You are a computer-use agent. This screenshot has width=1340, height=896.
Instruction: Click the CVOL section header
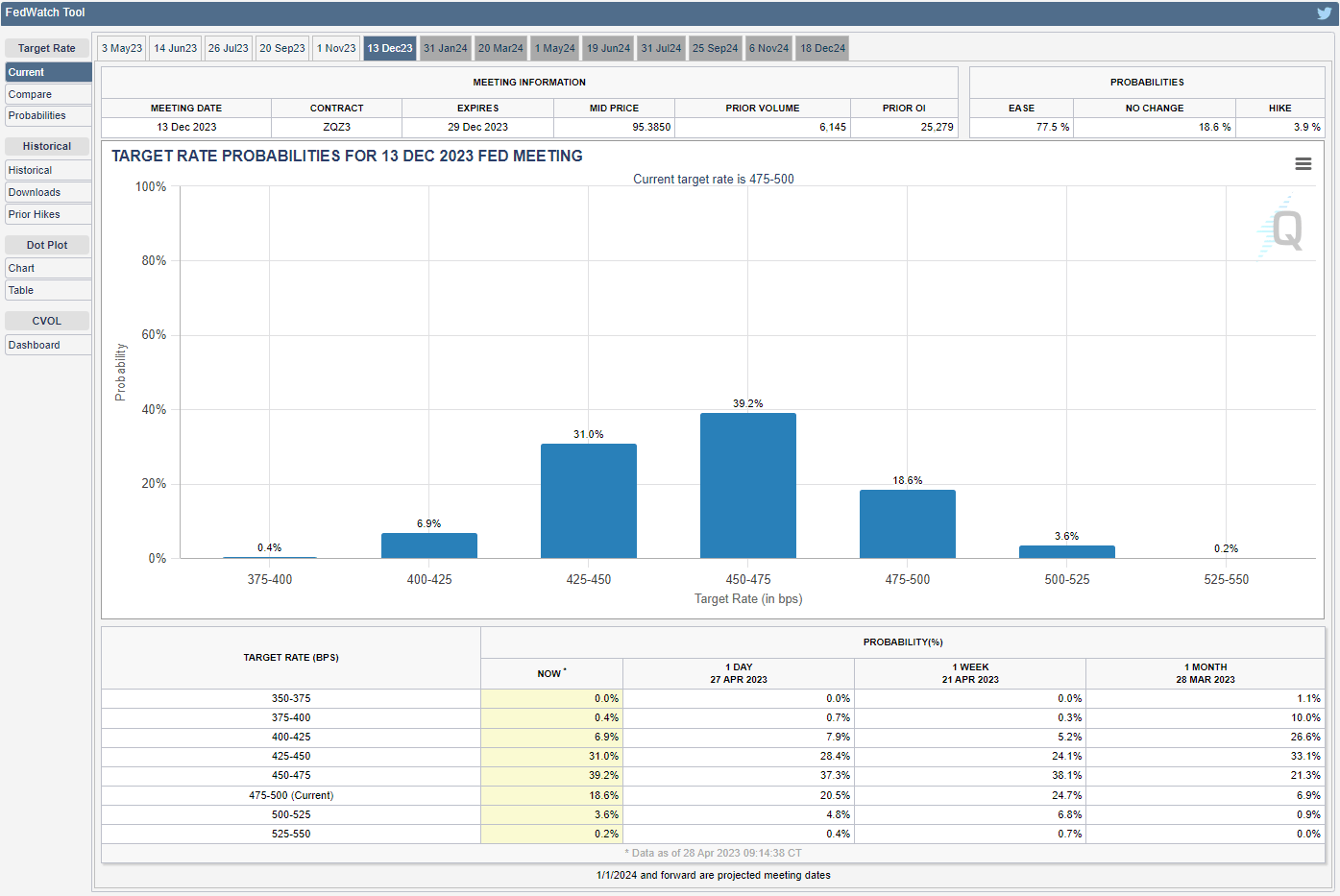(x=47, y=321)
